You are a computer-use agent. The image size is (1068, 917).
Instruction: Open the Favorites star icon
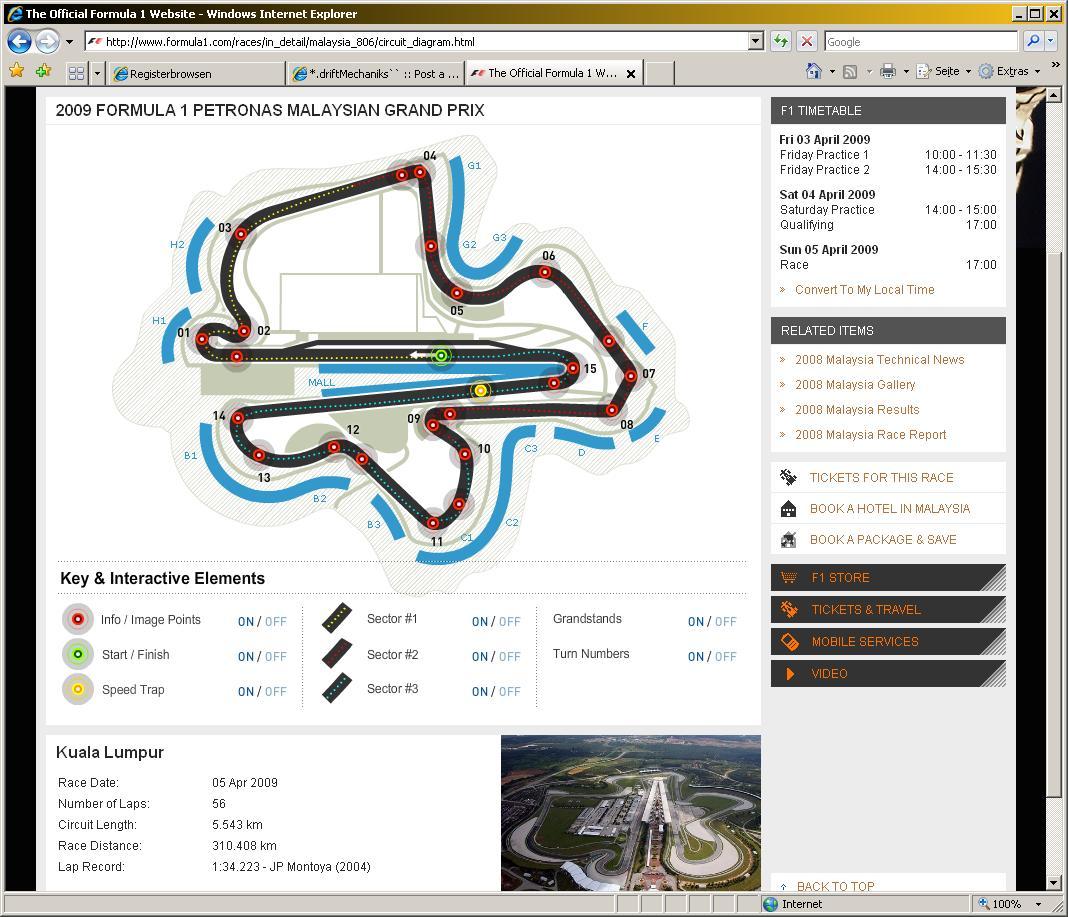[x=17, y=71]
